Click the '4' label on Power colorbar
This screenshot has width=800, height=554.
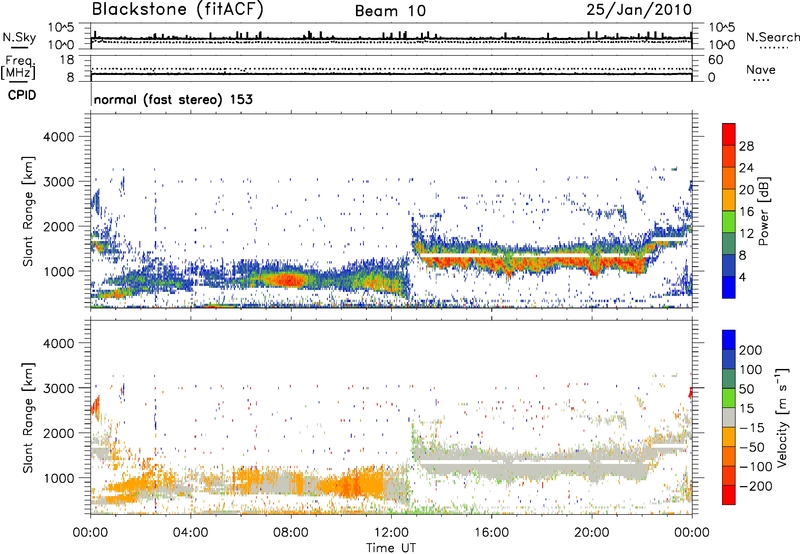[x=742, y=277]
